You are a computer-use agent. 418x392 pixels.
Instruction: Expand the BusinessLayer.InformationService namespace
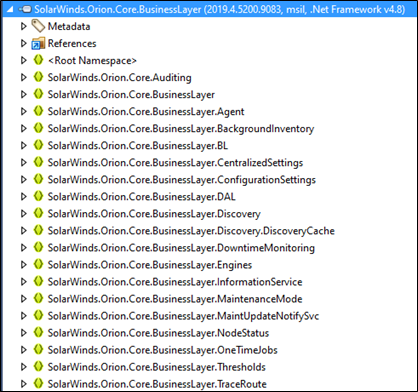(23, 281)
